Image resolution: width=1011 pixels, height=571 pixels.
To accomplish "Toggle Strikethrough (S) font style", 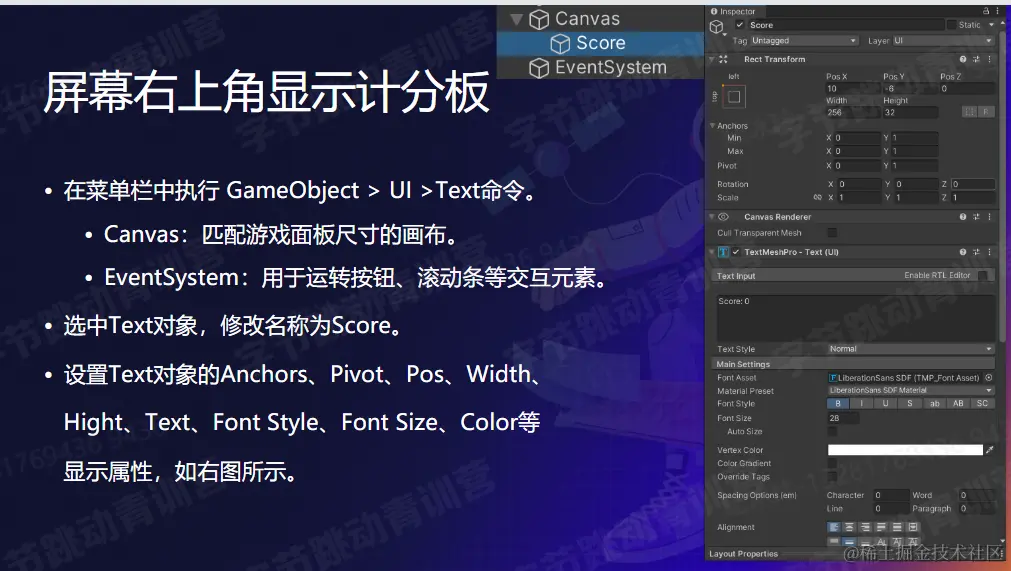I will coord(910,403).
